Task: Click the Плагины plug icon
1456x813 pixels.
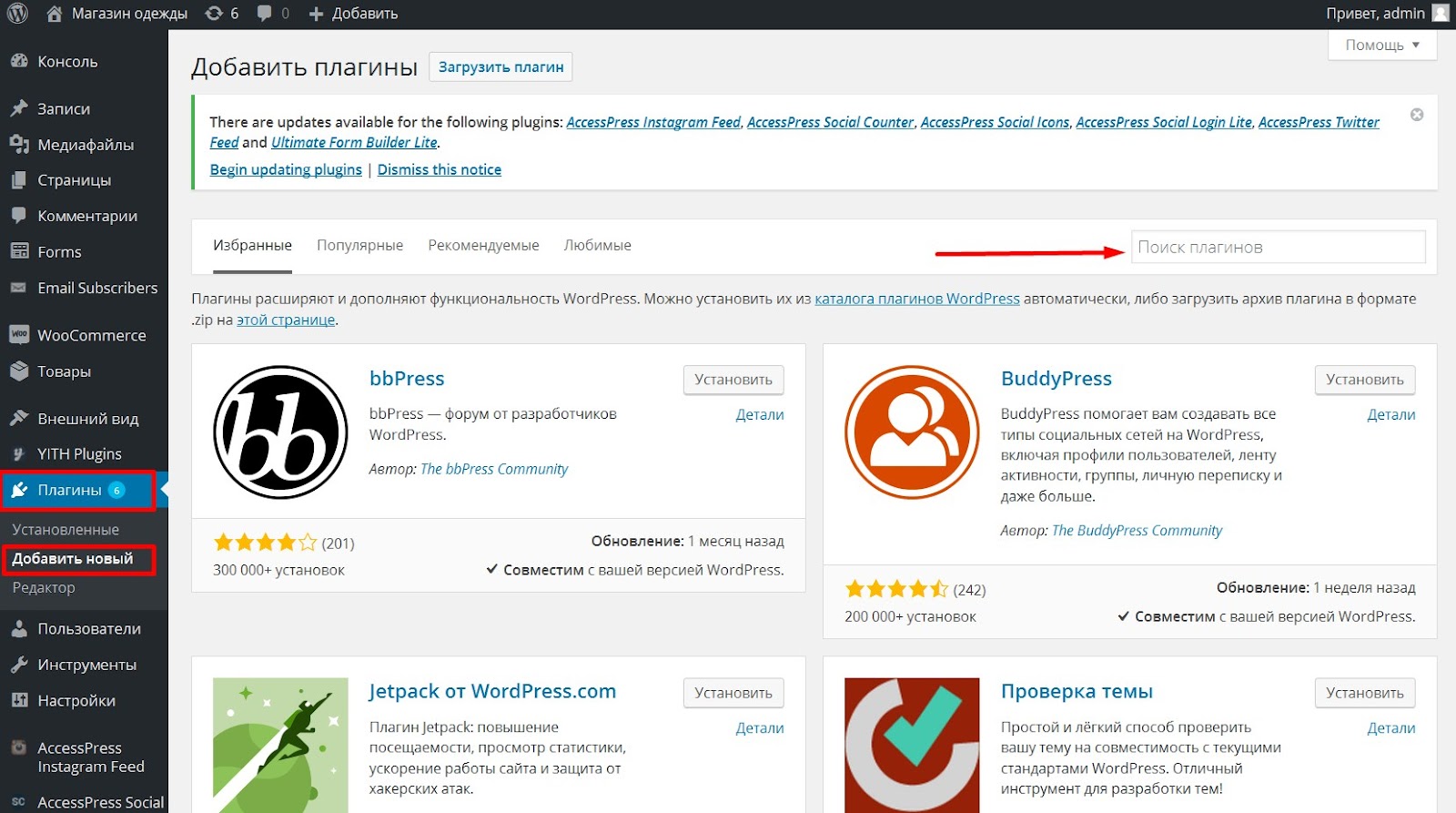Action: coord(19,490)
